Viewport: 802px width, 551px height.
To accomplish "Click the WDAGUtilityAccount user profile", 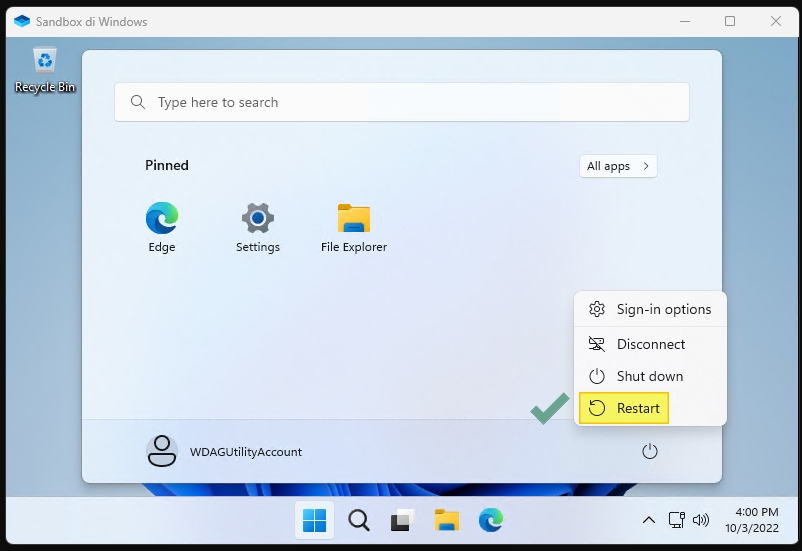I will coord(224,451).
